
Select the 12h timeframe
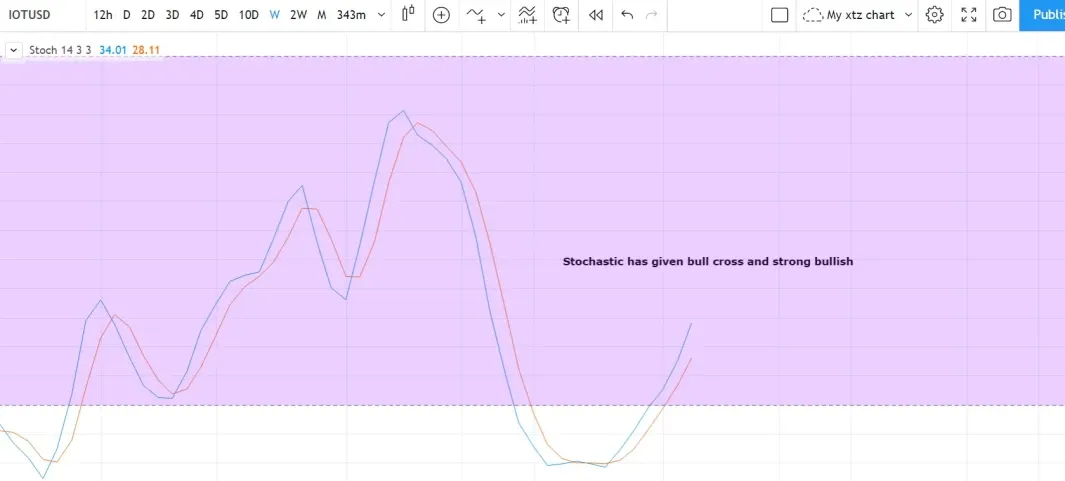click(103, 15)
